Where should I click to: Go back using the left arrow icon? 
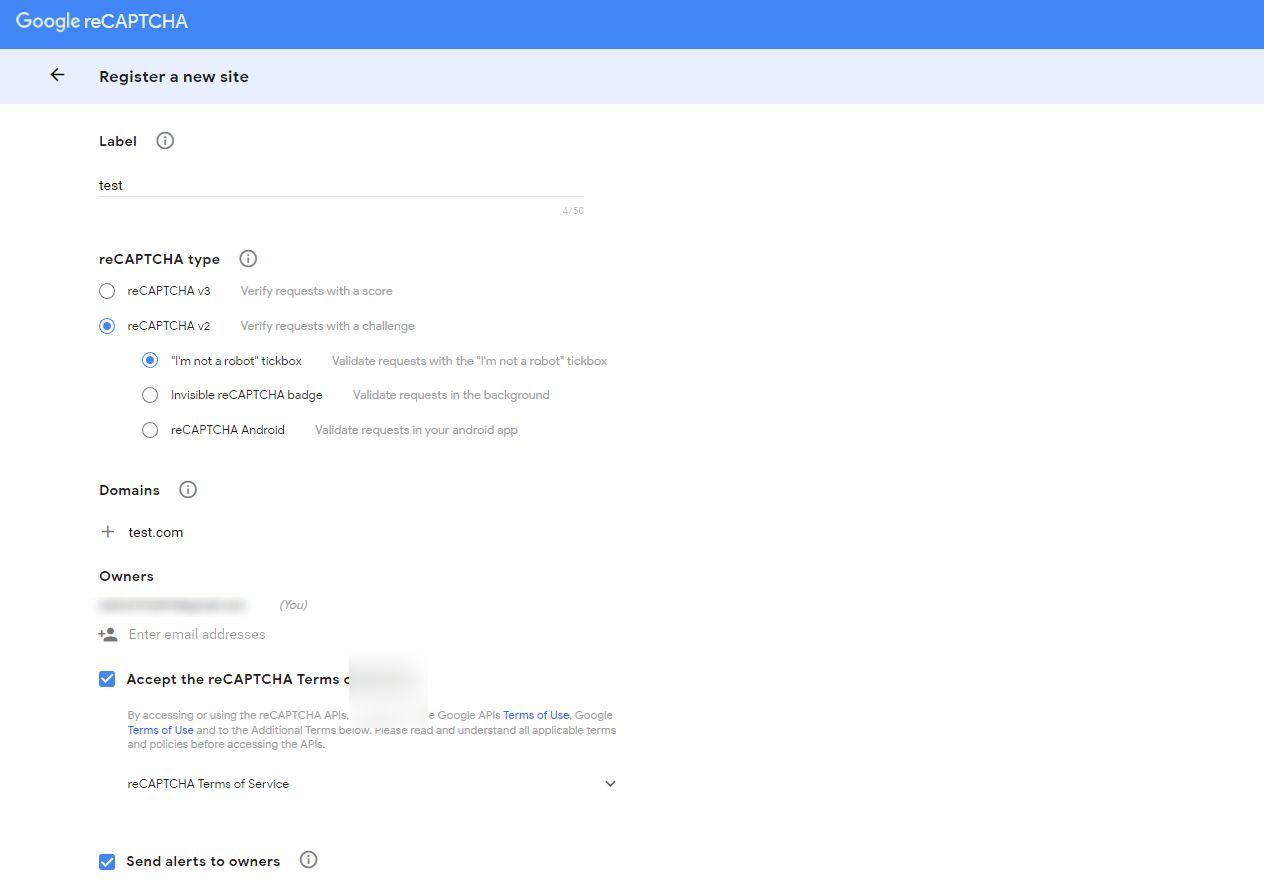click(57, 75)
